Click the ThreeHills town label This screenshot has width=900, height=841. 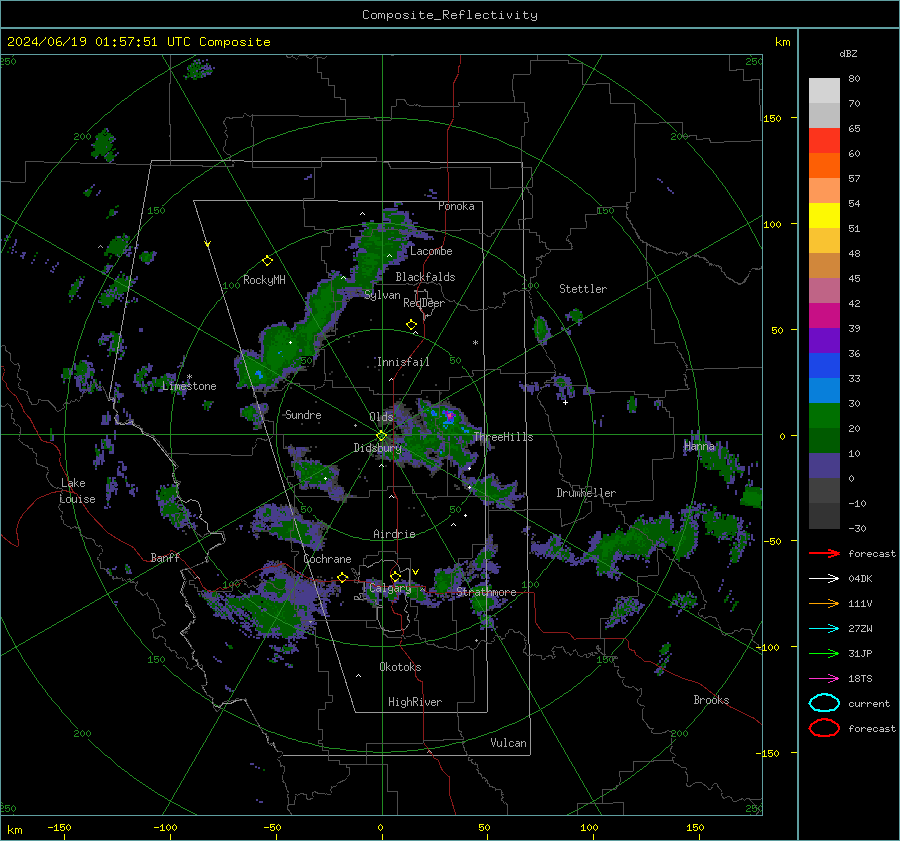[x=503, y=437]
